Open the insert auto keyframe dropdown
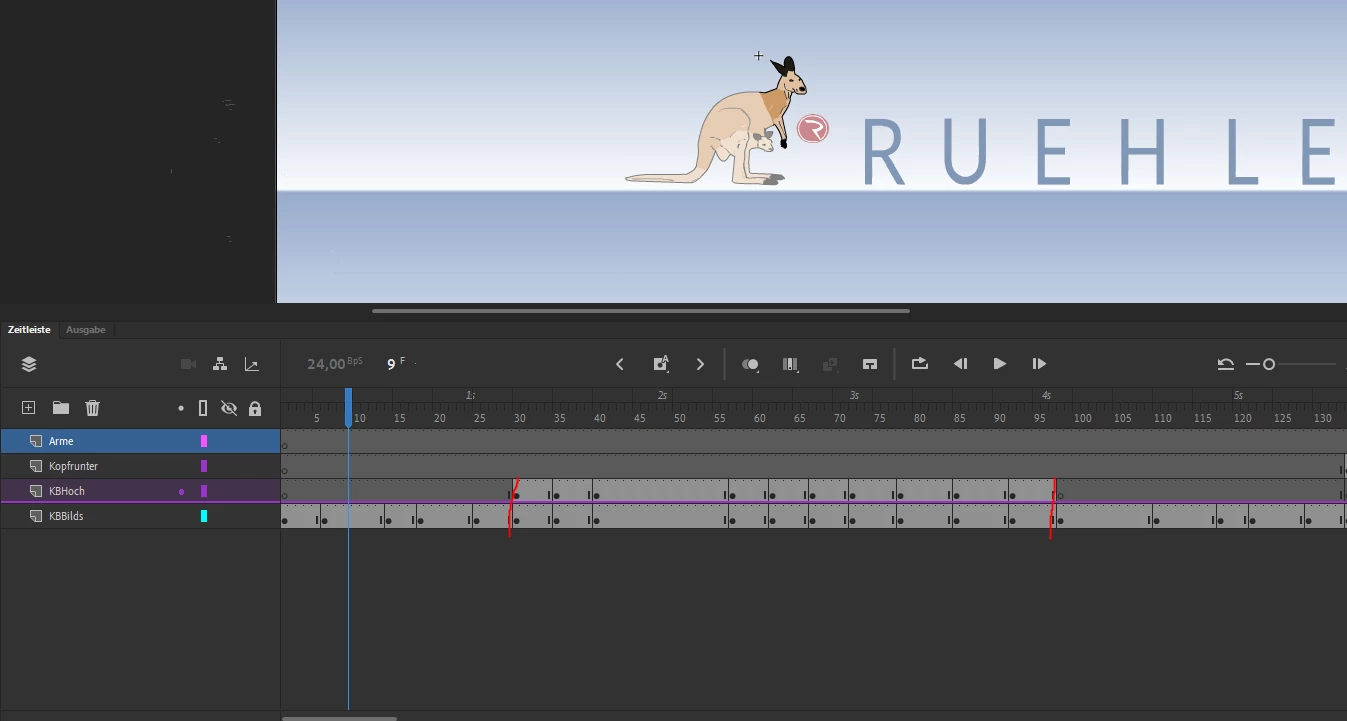Screen dimensions: 1347x721 tap(661, 364)
